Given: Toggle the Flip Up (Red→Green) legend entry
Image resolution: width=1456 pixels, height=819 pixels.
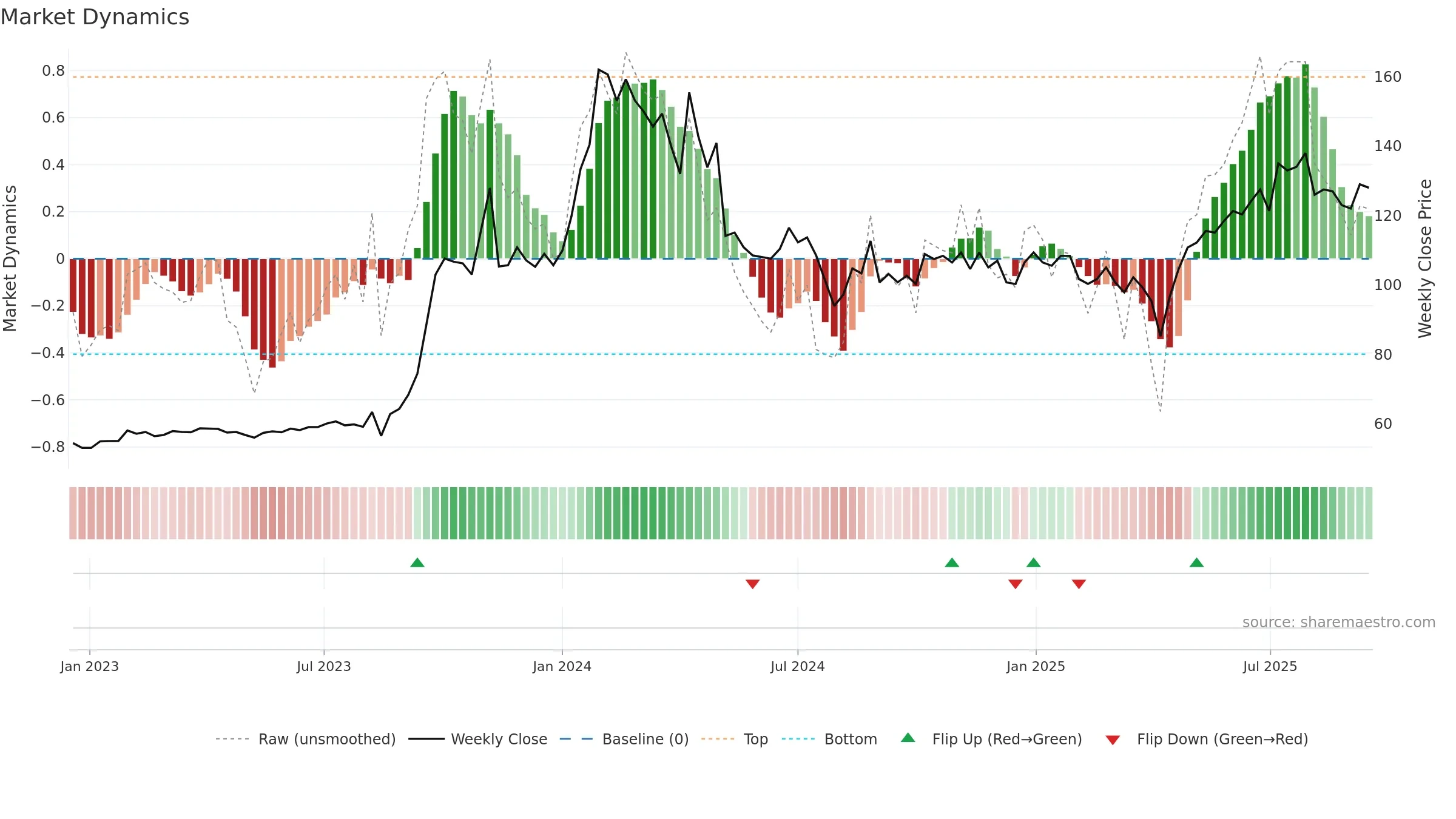Looking at the screenshot, I should coord(991,739).
